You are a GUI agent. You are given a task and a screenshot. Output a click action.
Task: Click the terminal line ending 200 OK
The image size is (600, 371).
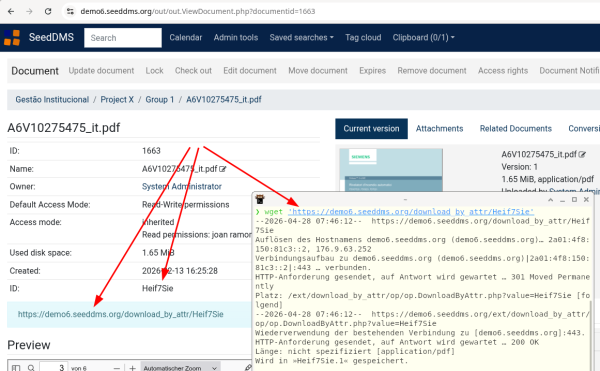397,342
